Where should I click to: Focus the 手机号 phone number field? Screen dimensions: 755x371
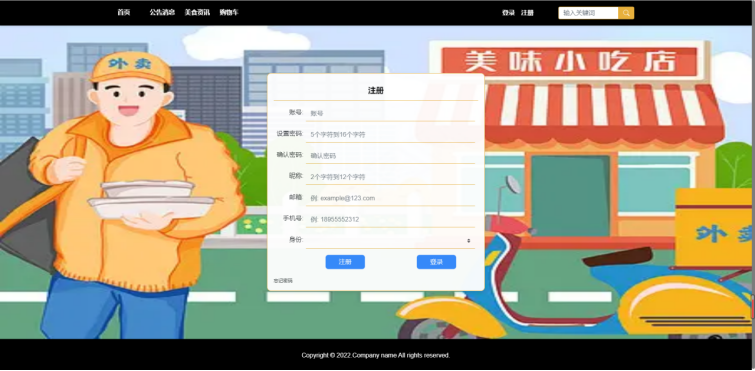coord(390,219)
